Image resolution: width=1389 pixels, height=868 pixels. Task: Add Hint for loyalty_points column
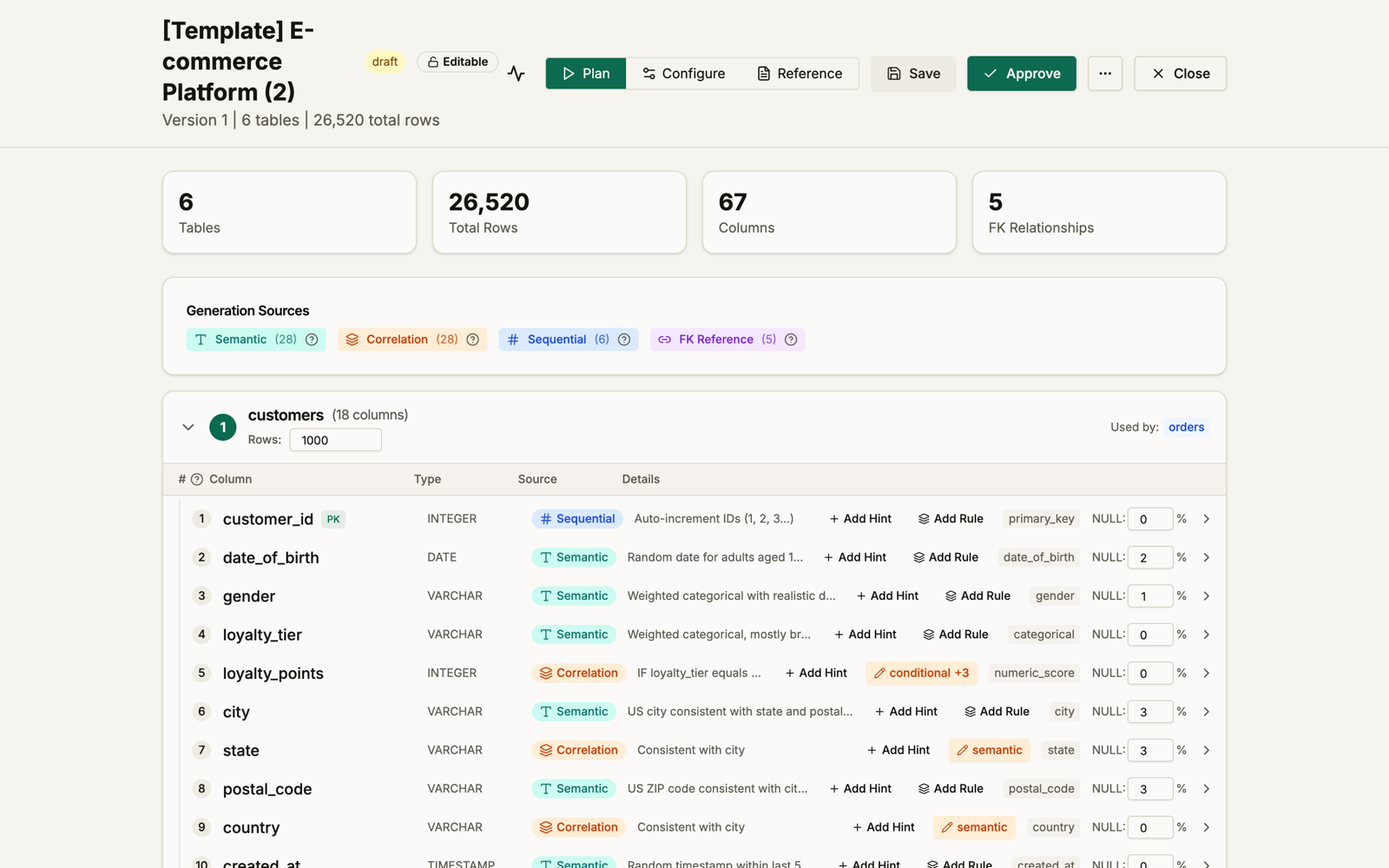click(816, 674)
